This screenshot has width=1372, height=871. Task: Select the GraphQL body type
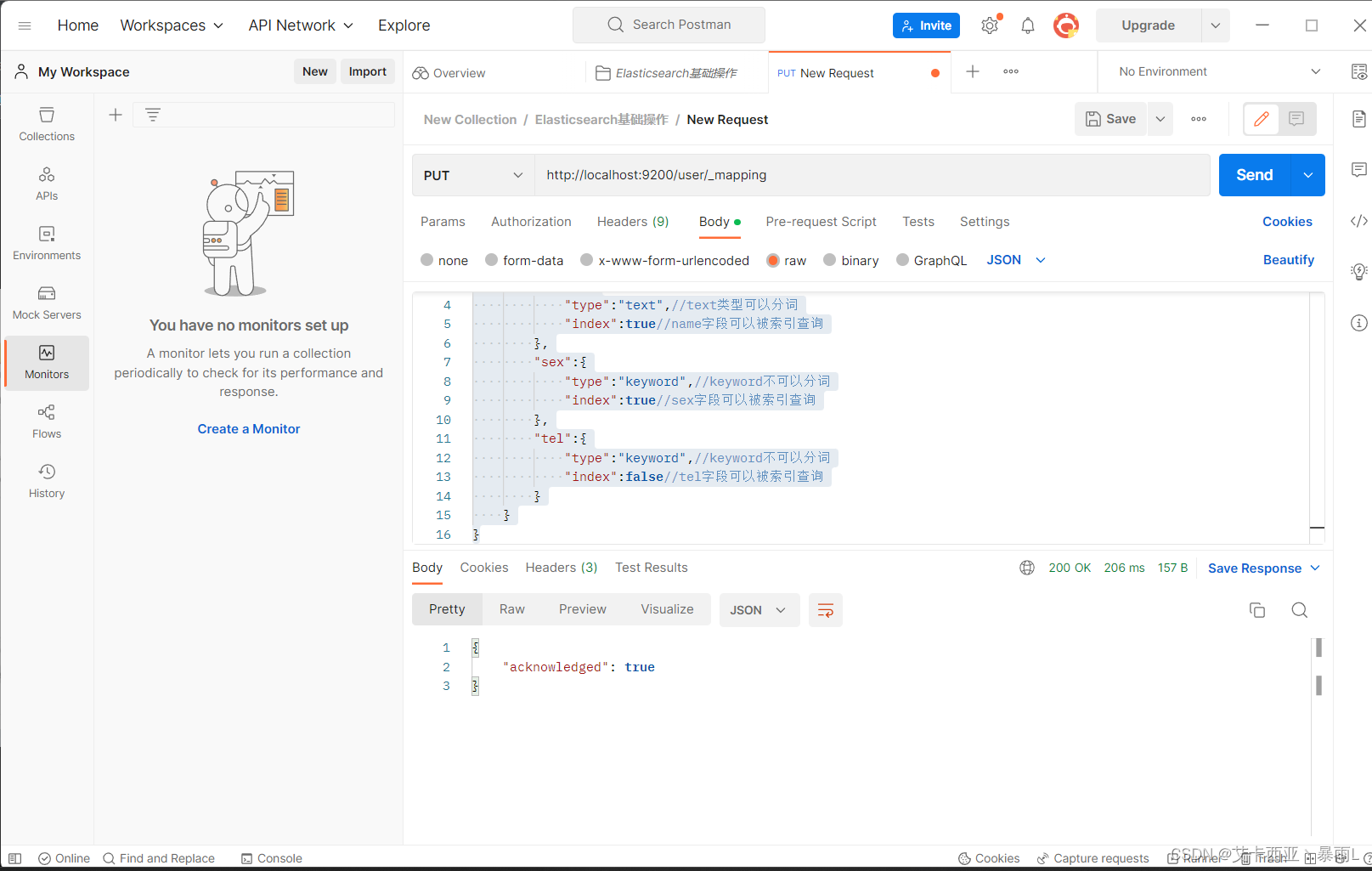pos(932,260)
